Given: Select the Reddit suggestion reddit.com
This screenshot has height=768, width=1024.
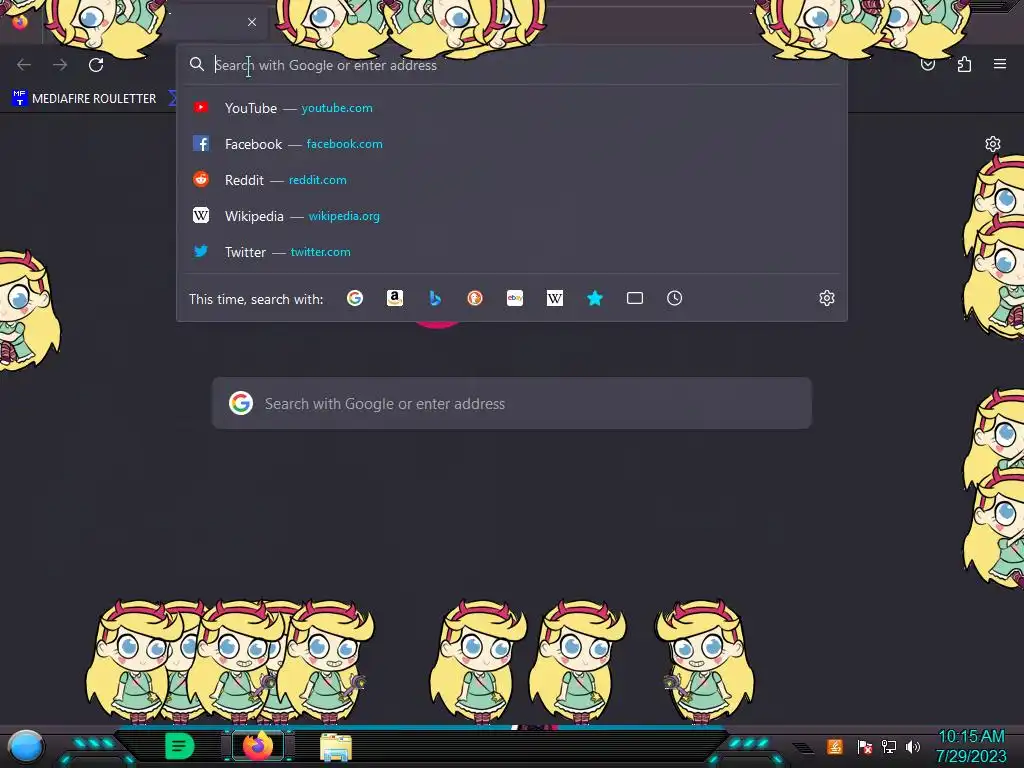Looking at the screenshot, I should tap(512, 180).
